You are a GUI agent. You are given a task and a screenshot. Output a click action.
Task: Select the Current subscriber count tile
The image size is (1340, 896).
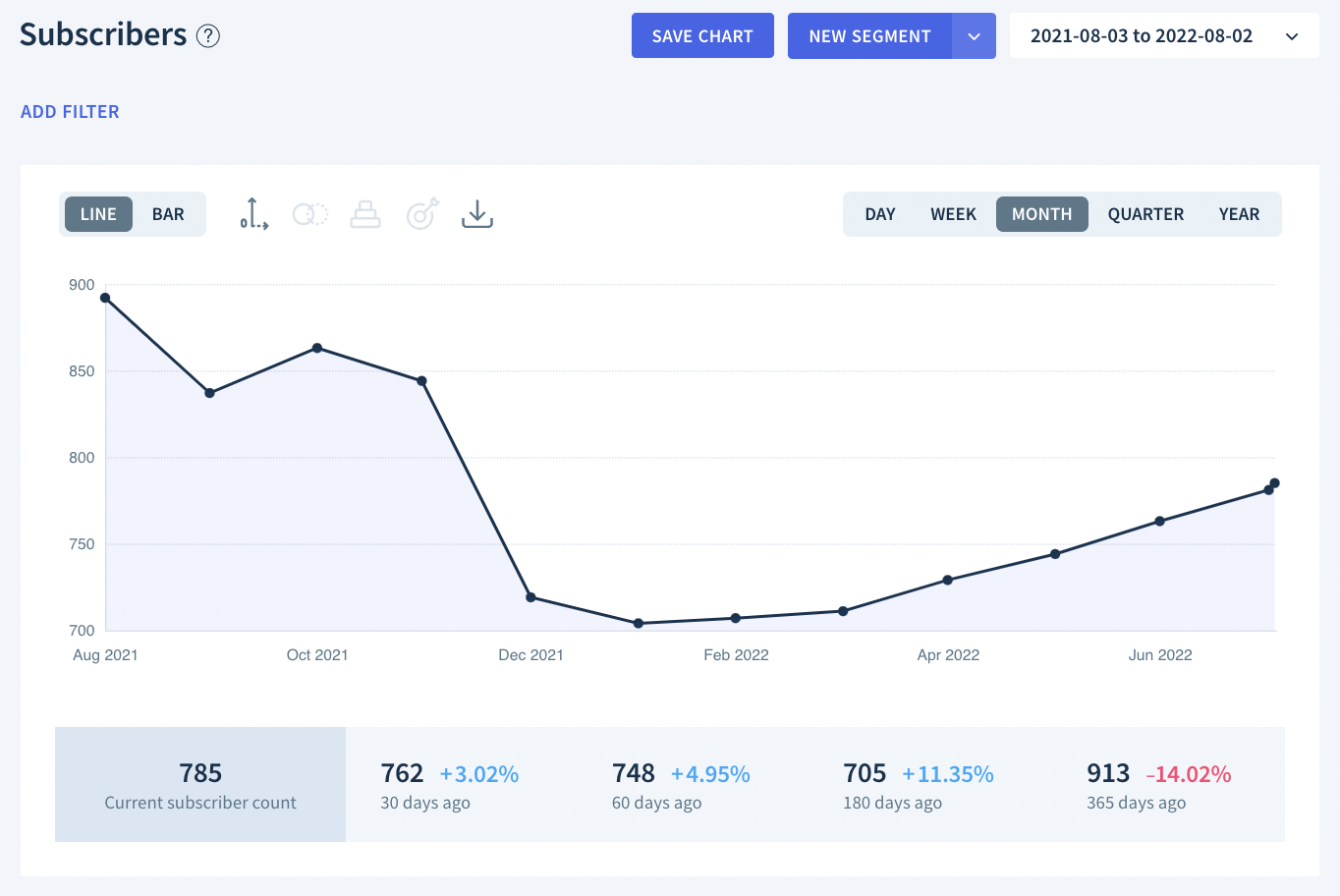tap(200, 785)
